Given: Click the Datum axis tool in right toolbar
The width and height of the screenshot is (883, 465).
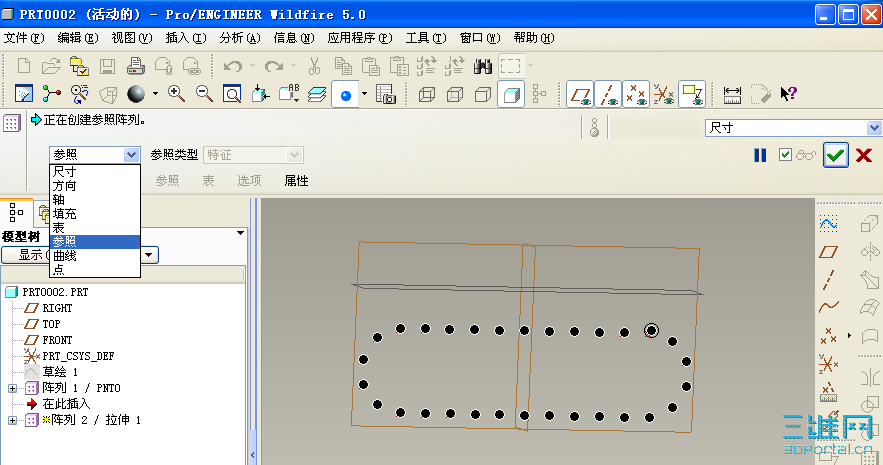Looking at the screenshot, I should click(x=828, y=280).
